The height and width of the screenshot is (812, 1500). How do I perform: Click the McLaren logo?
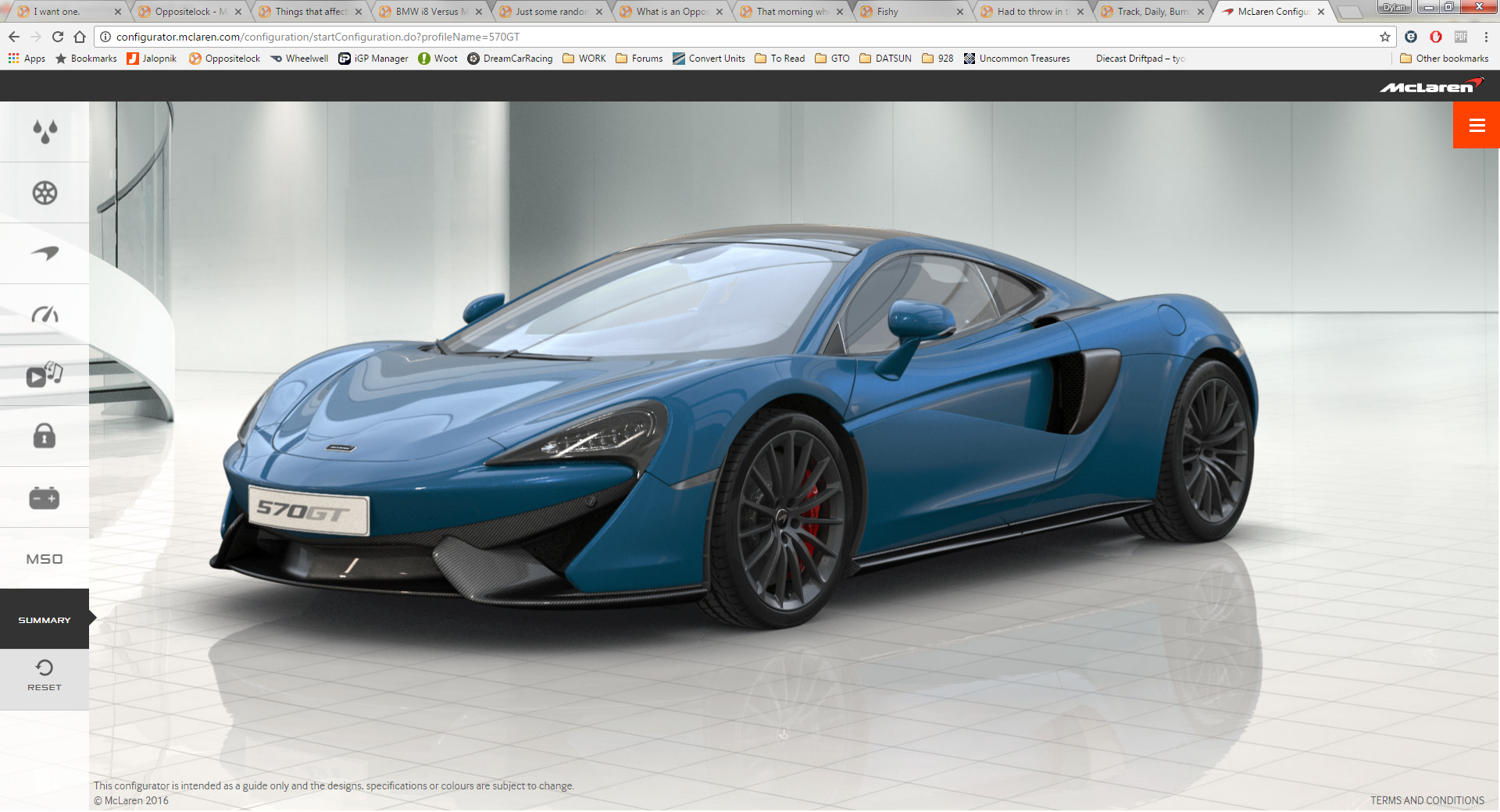point(1431,85)
